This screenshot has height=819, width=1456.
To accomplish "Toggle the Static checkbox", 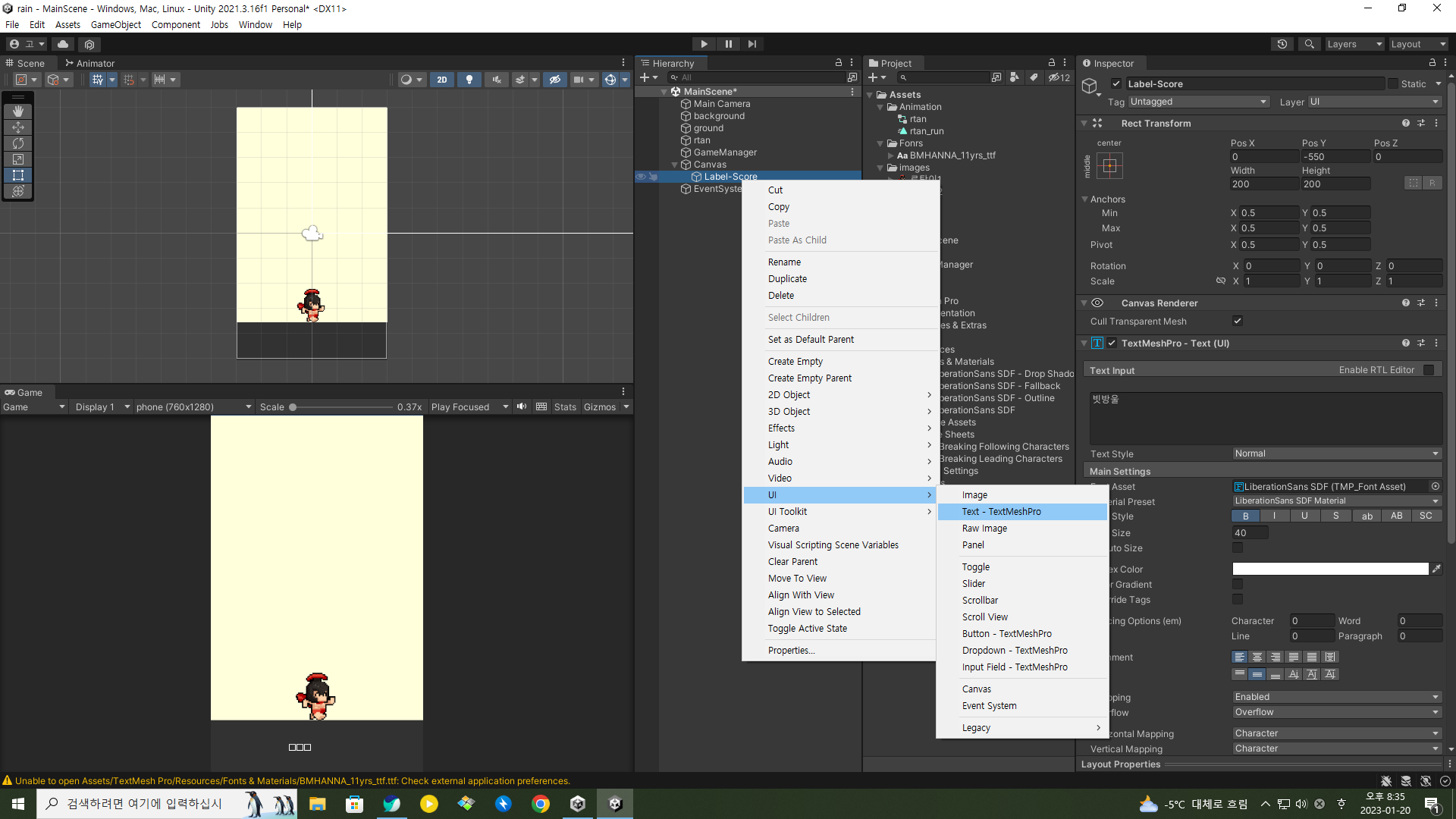I will [1393, 84].
